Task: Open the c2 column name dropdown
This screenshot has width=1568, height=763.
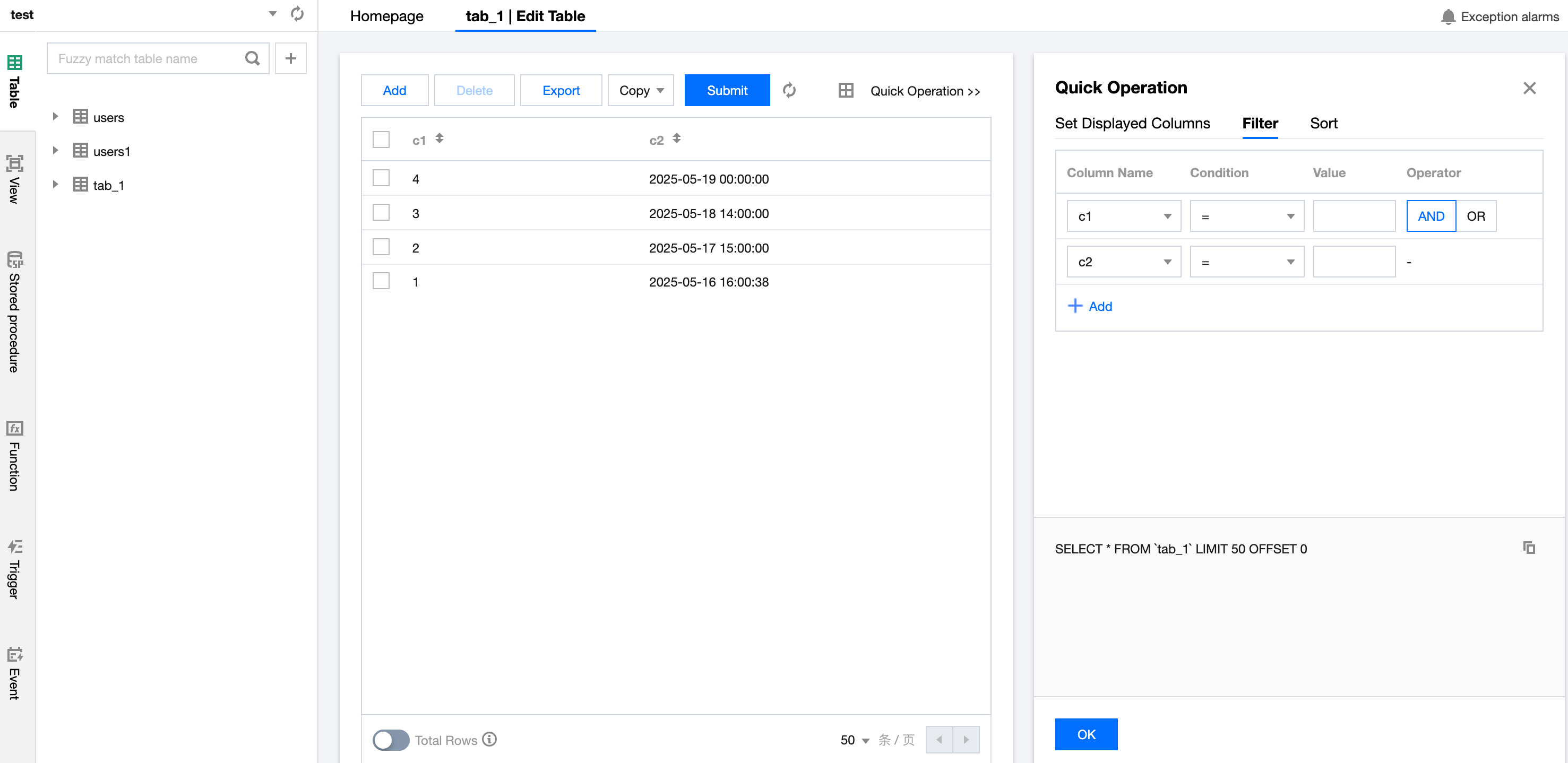Action: point(1123,262)
